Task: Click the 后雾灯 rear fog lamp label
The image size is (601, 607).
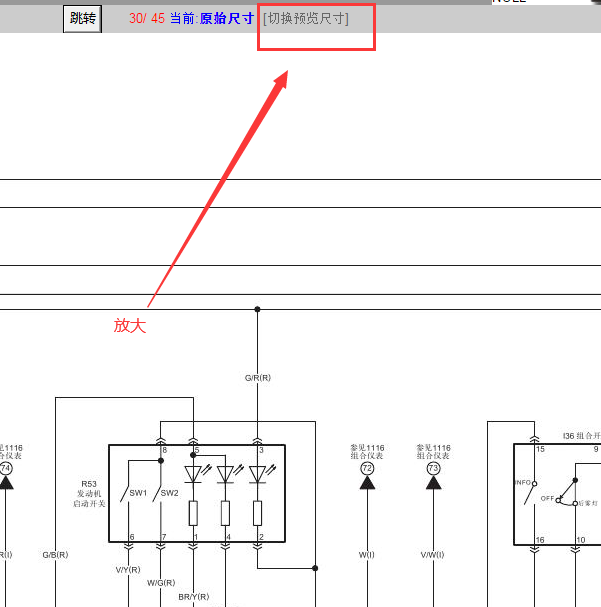Action: [x=588, y=503]
